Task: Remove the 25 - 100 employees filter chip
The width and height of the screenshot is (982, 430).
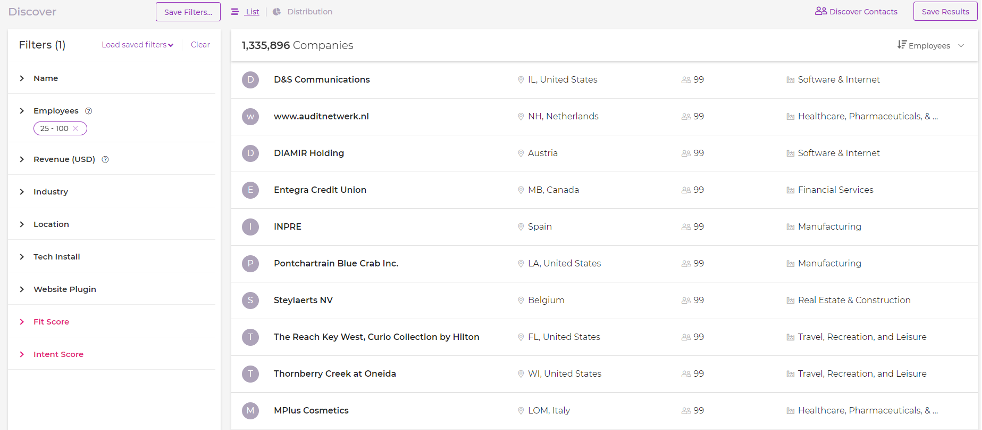Action: point(75,128)
